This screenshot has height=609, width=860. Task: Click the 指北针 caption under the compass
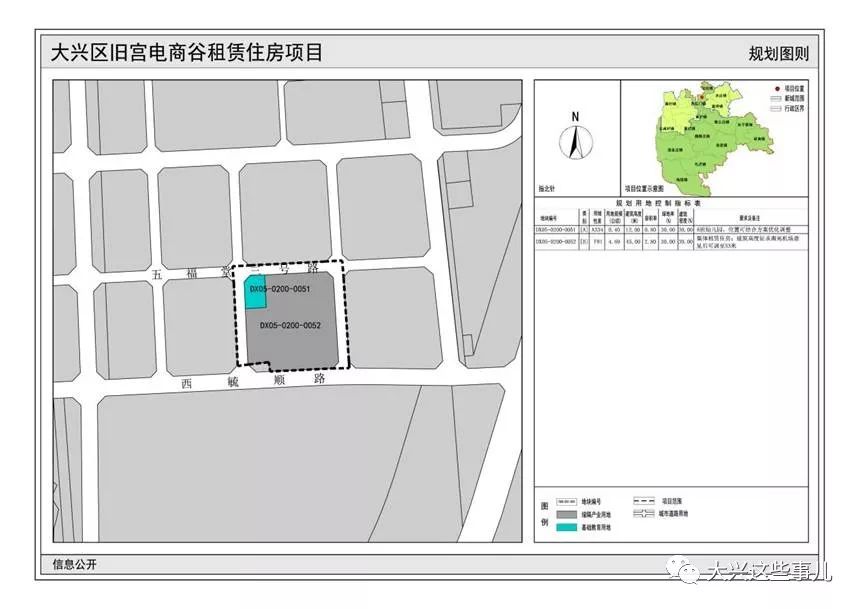point(546,189)
